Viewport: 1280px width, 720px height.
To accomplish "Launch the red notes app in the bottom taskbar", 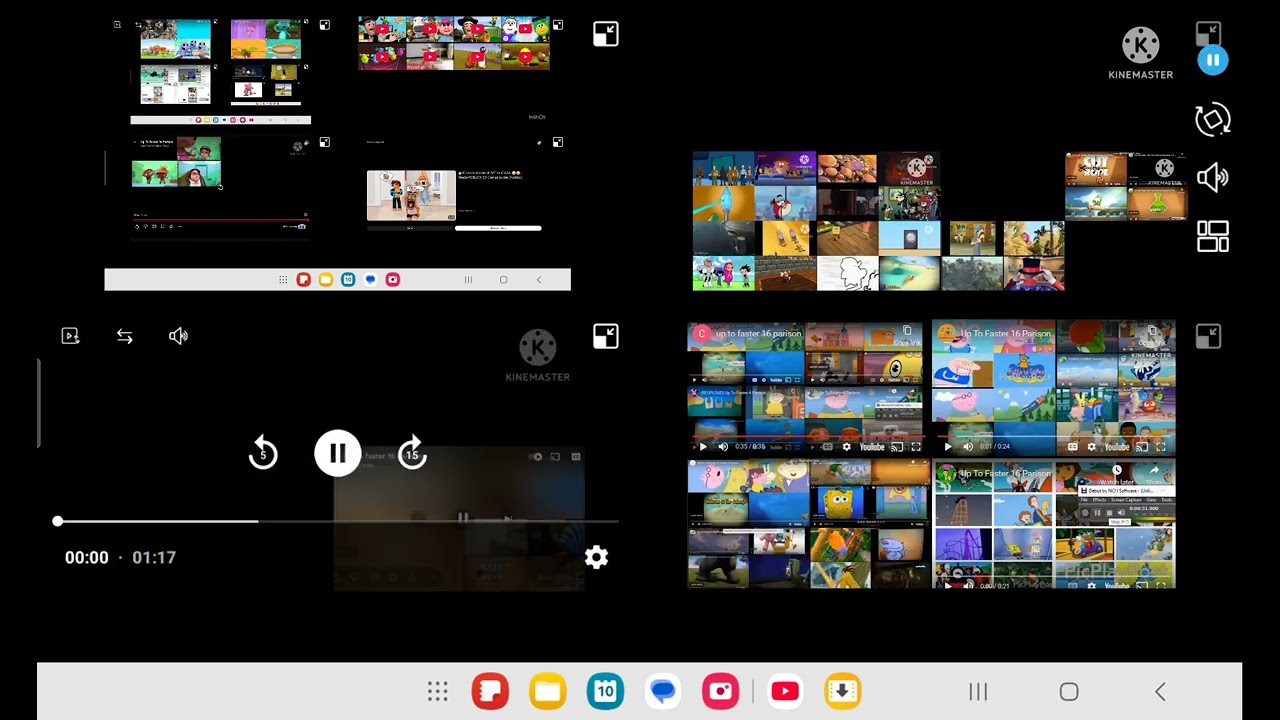I will pyautogui.click(x=490, y=691).
